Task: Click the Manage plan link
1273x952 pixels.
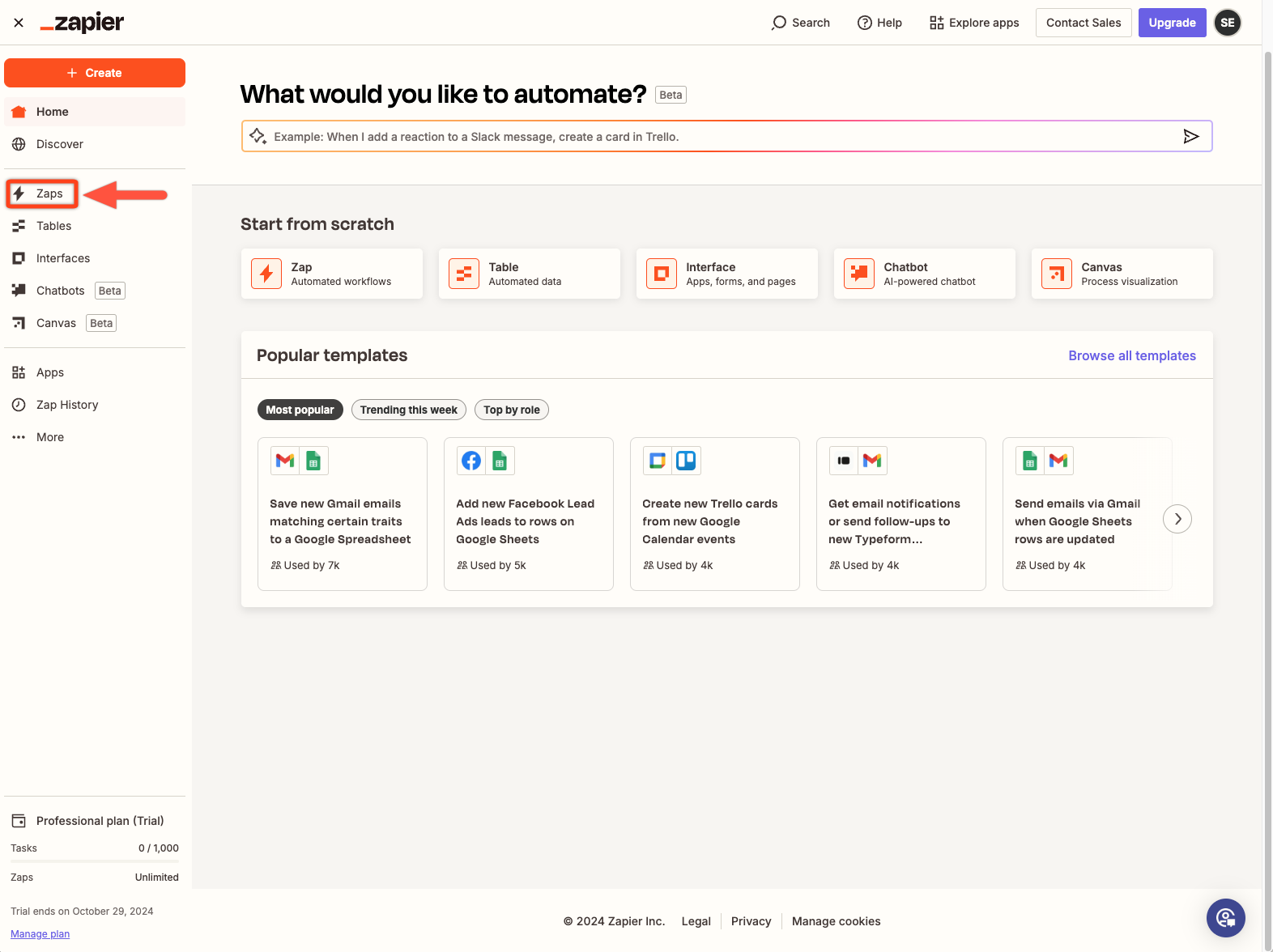Action: pyautogui.click(x=40, y=934)
